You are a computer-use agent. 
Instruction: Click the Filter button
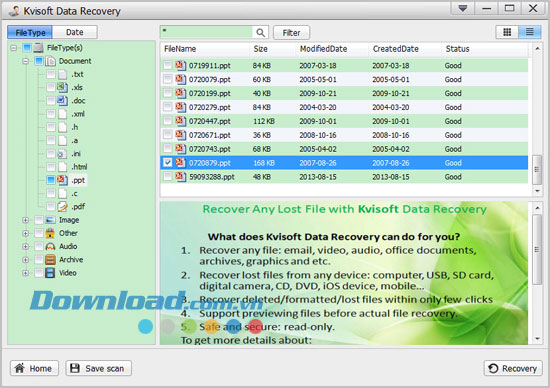pyautogui.click(x=291, y=33)
